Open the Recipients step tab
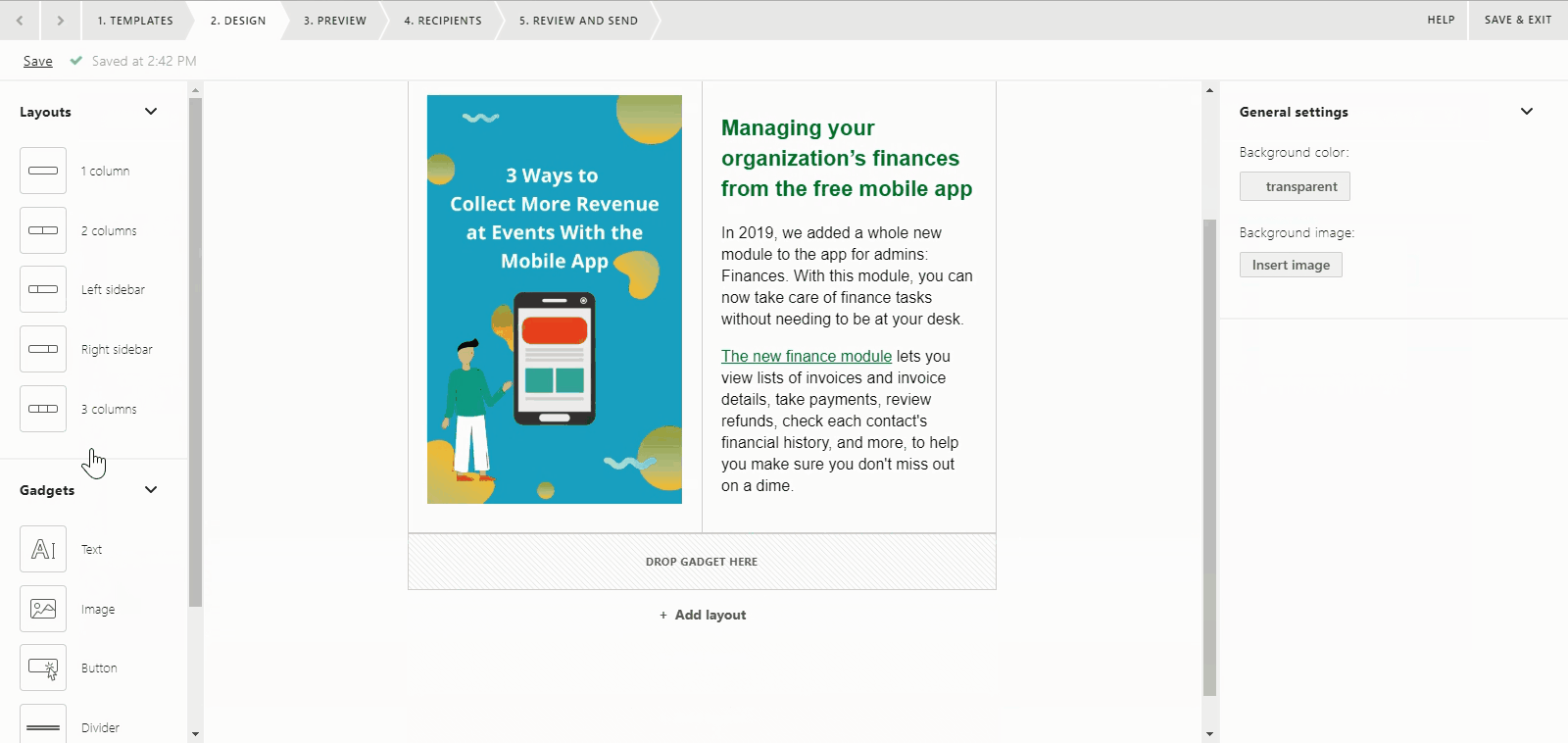 pos(443,21)
